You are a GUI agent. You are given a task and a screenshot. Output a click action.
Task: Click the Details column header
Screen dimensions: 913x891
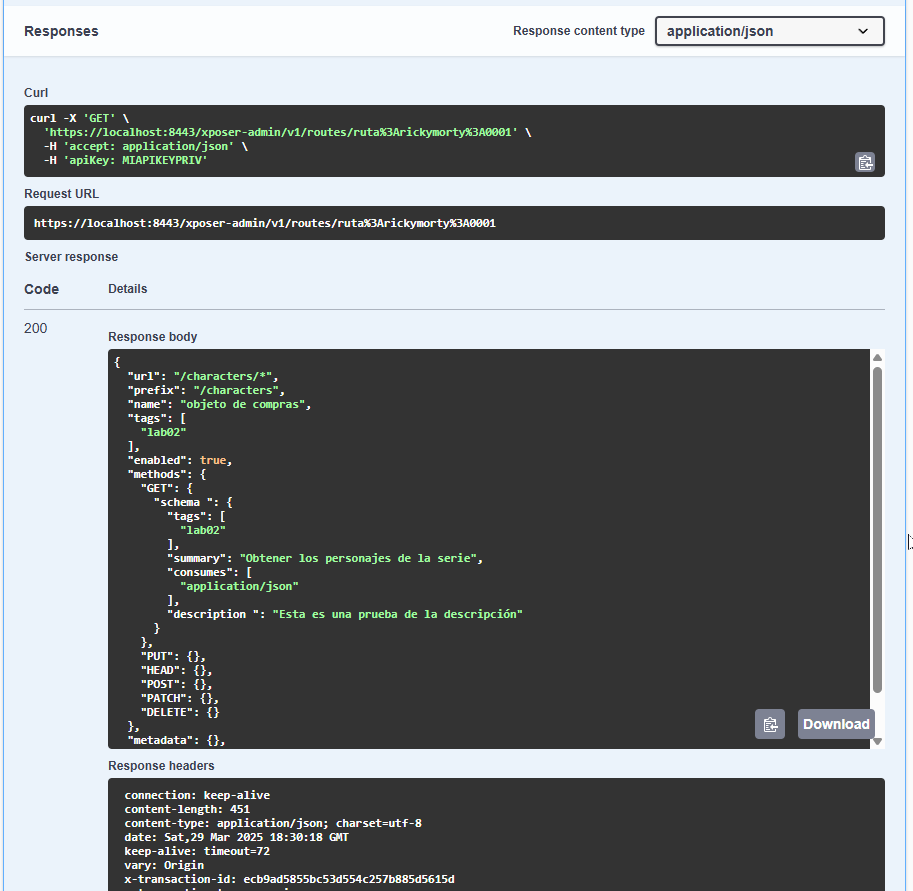(x=127, y=289)
